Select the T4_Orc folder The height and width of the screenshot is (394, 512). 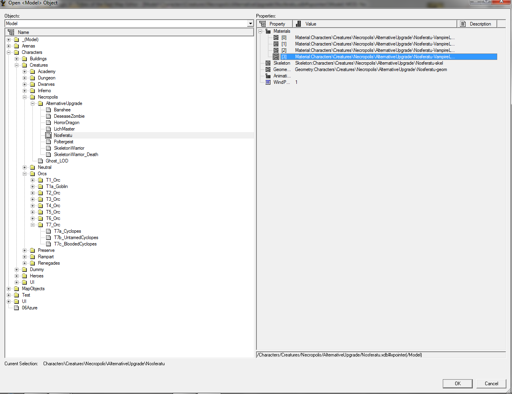(53, 205)
